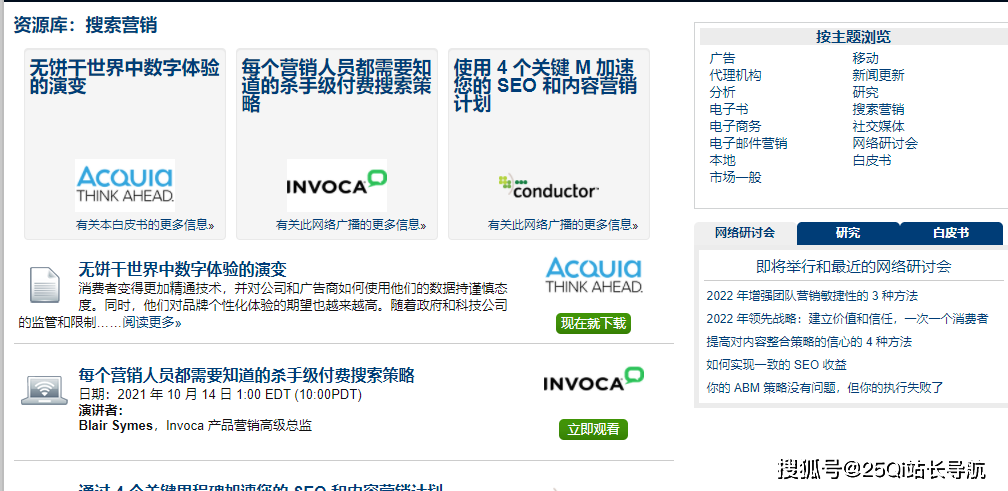The image size is (1008, 491).
Task: Browse the 社交媒体 topic
Action: click(878, 126)
